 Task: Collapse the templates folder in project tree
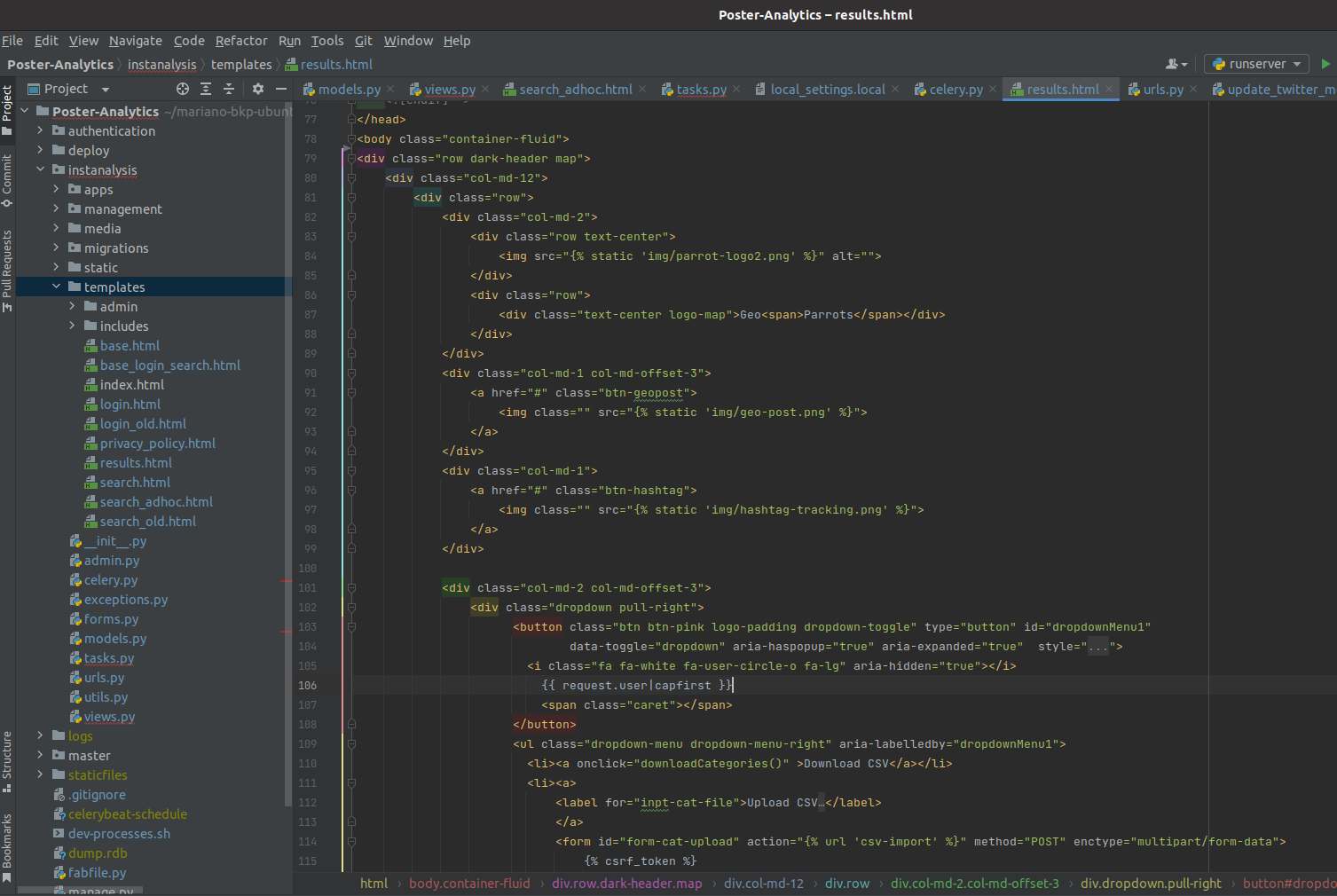56,287
